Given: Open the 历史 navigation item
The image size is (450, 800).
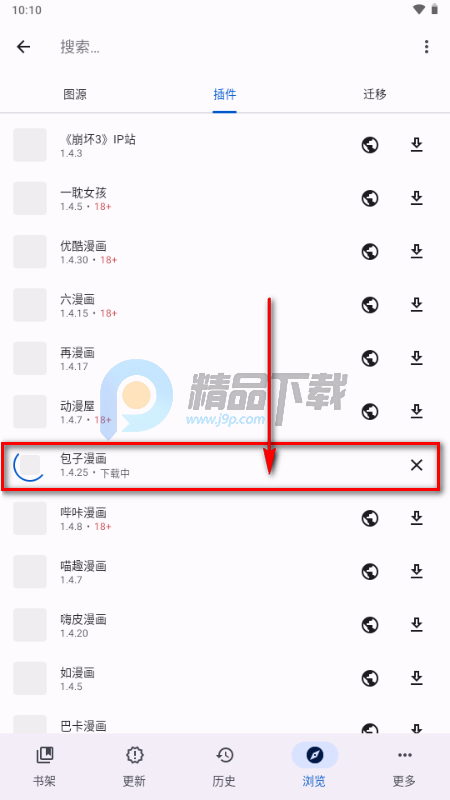Looking at the screenshot, I should point(224,766).
